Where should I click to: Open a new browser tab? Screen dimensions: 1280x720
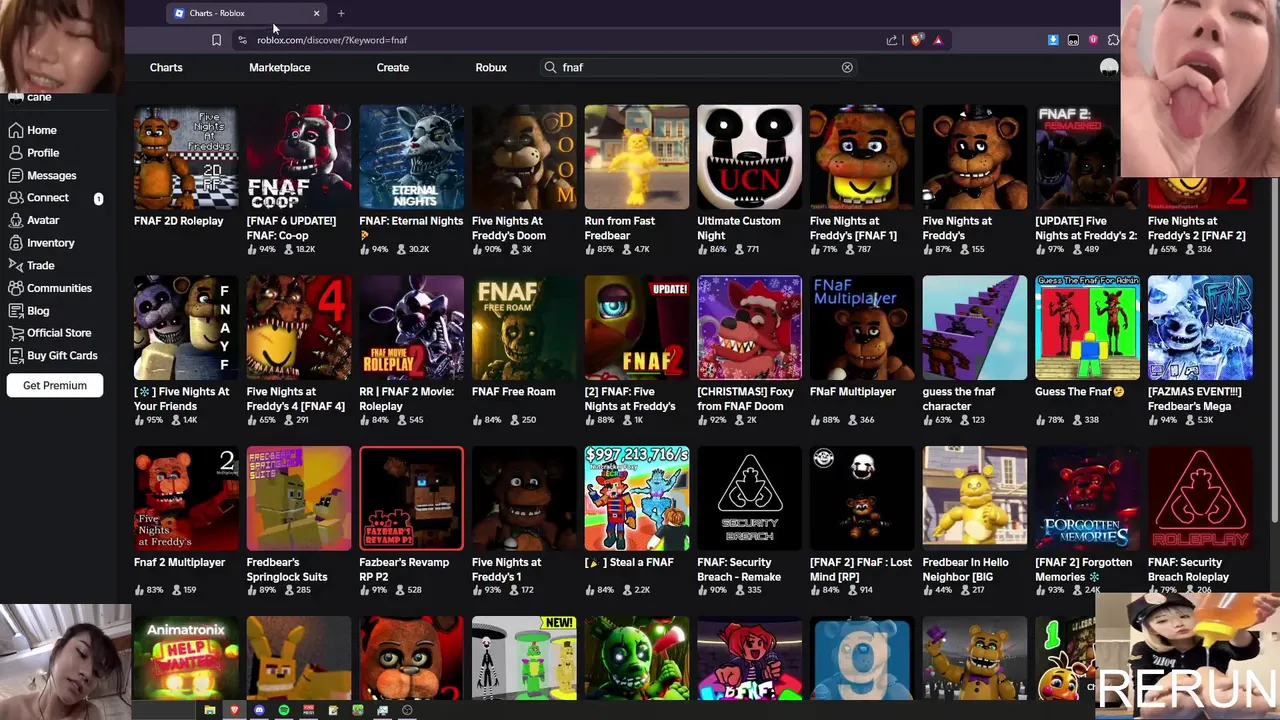click(x=341, y=13)
